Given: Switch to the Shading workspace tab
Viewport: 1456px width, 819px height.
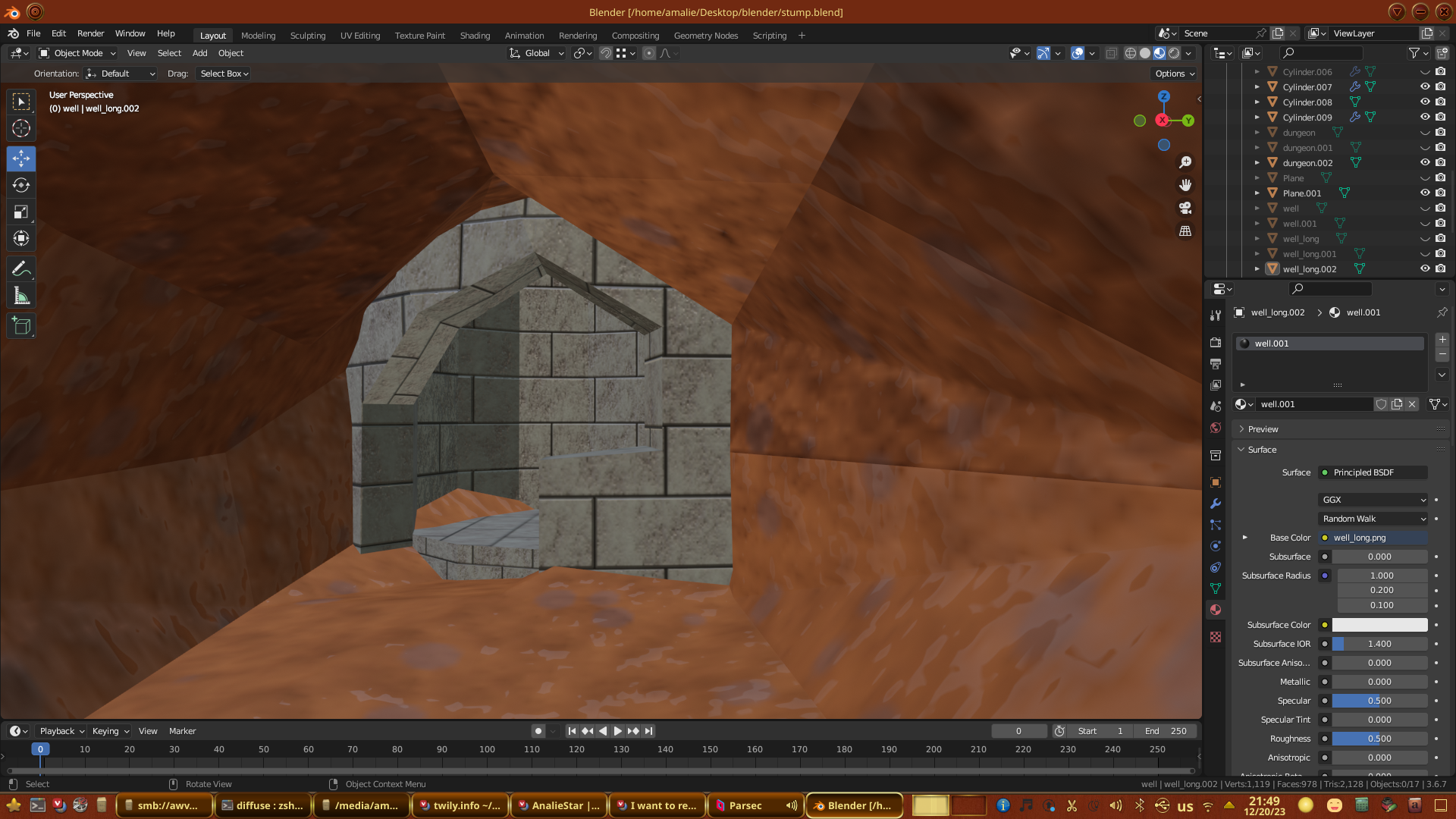Looking at the screenshot, I should 475,36.
